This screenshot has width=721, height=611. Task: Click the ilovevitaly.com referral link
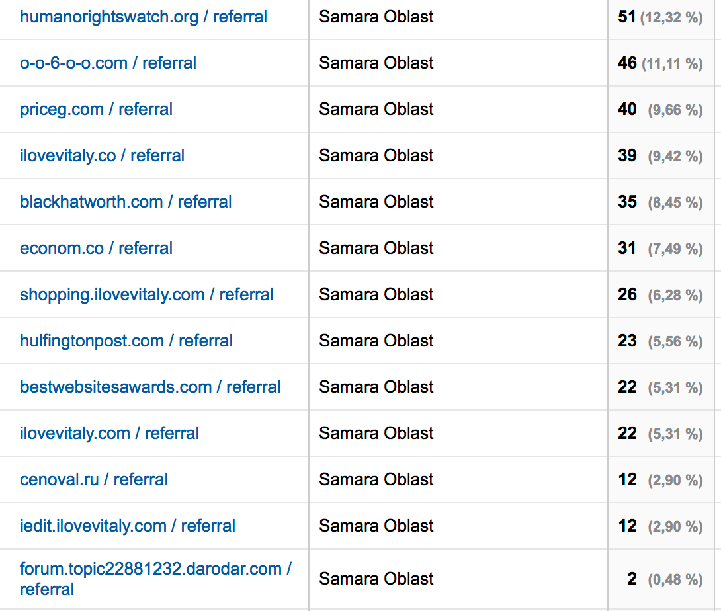coord(109,433)
